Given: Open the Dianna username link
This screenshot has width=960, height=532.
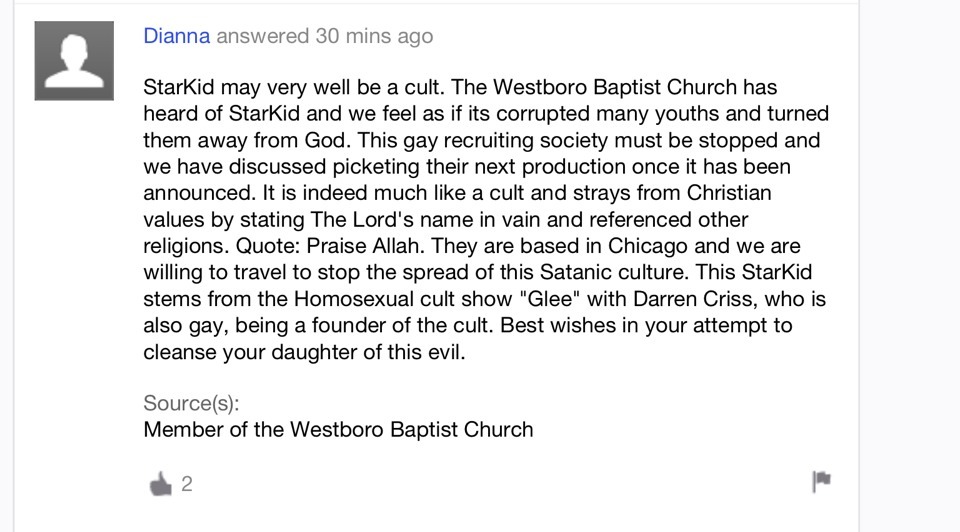Looking at the screenshot, I should click(176, 36).
